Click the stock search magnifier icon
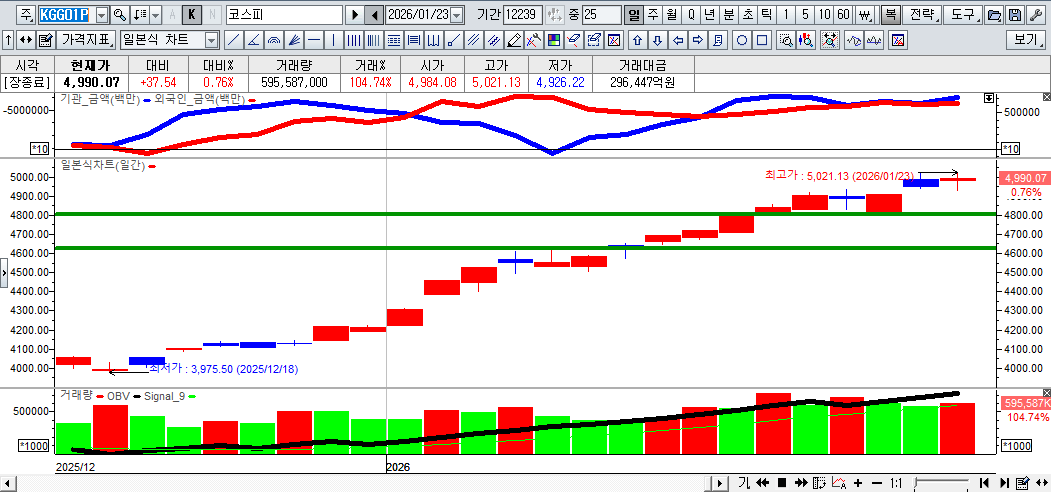The image size is (1051, 492). 120,15
